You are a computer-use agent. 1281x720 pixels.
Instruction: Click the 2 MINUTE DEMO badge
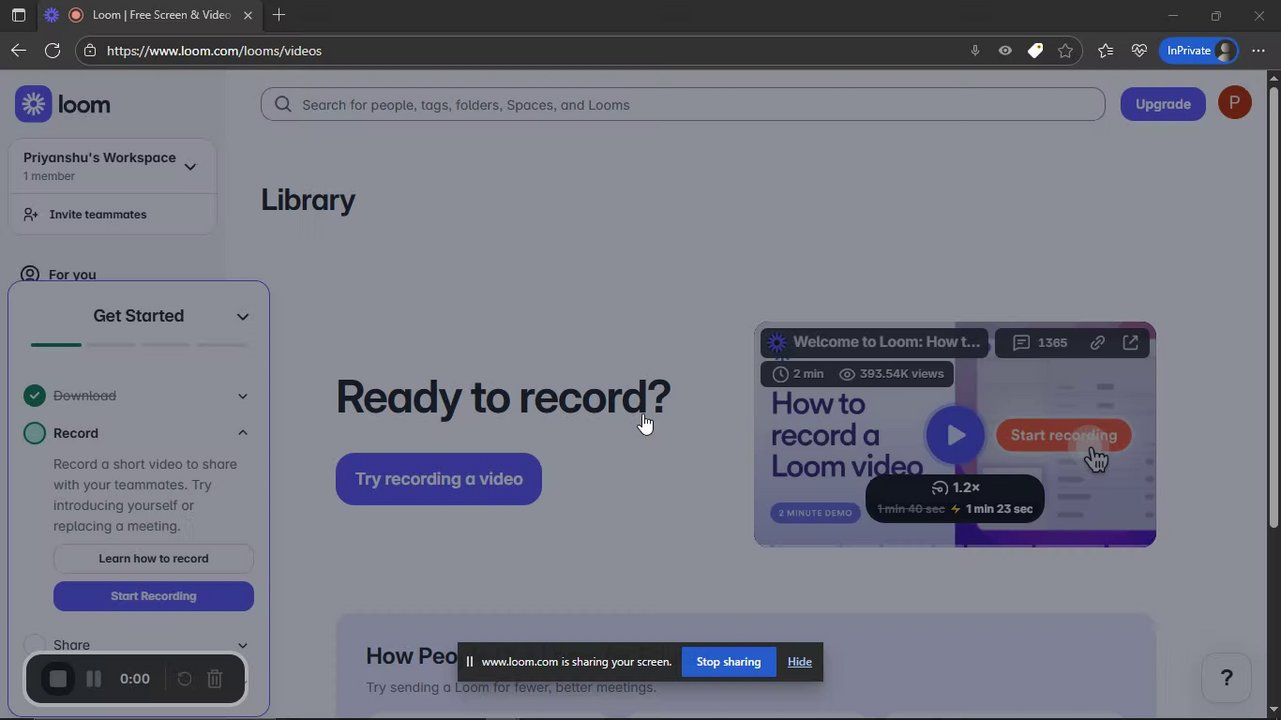pyautogui.click(x=817, y=512)
